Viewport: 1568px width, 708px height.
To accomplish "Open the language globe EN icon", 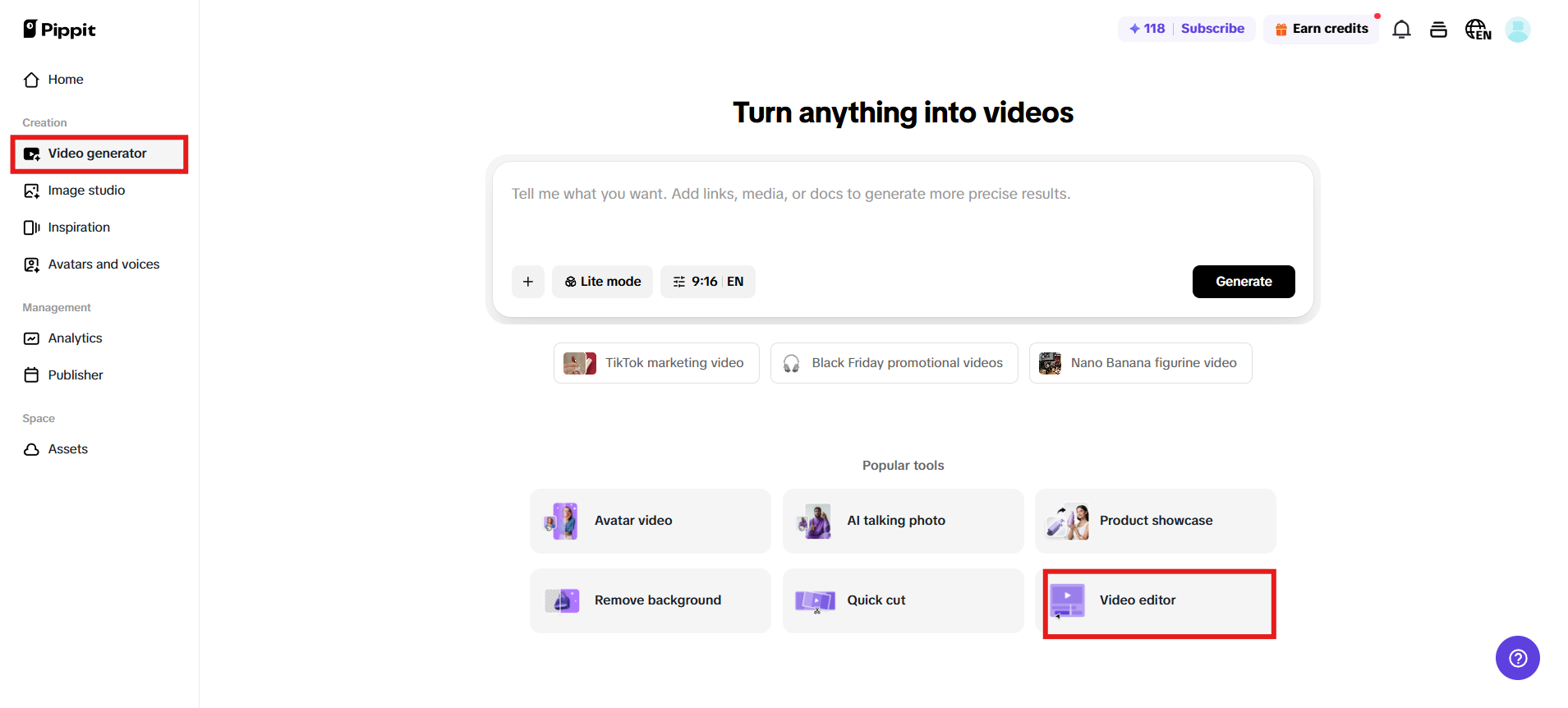I will coord(1477,30).
